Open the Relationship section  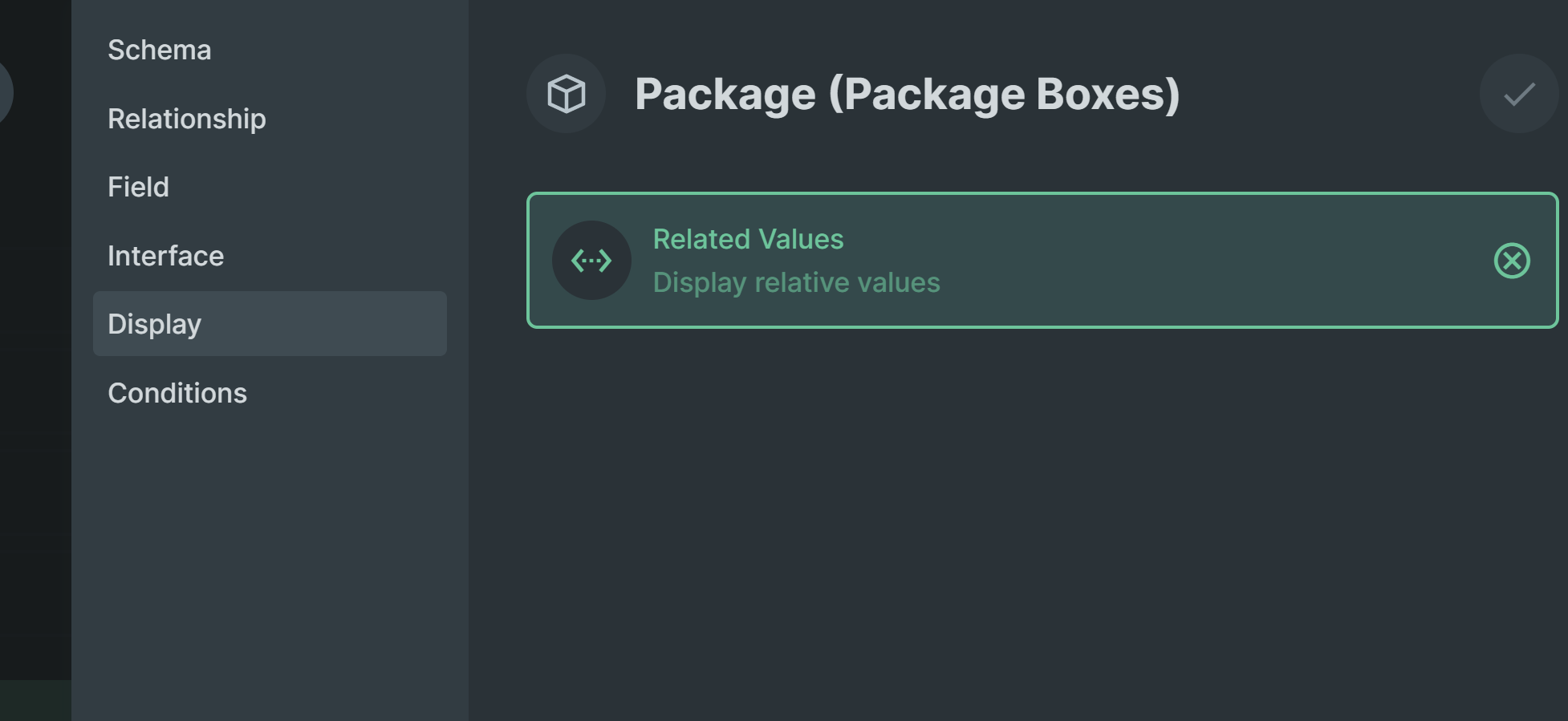[x=187, y=119]
